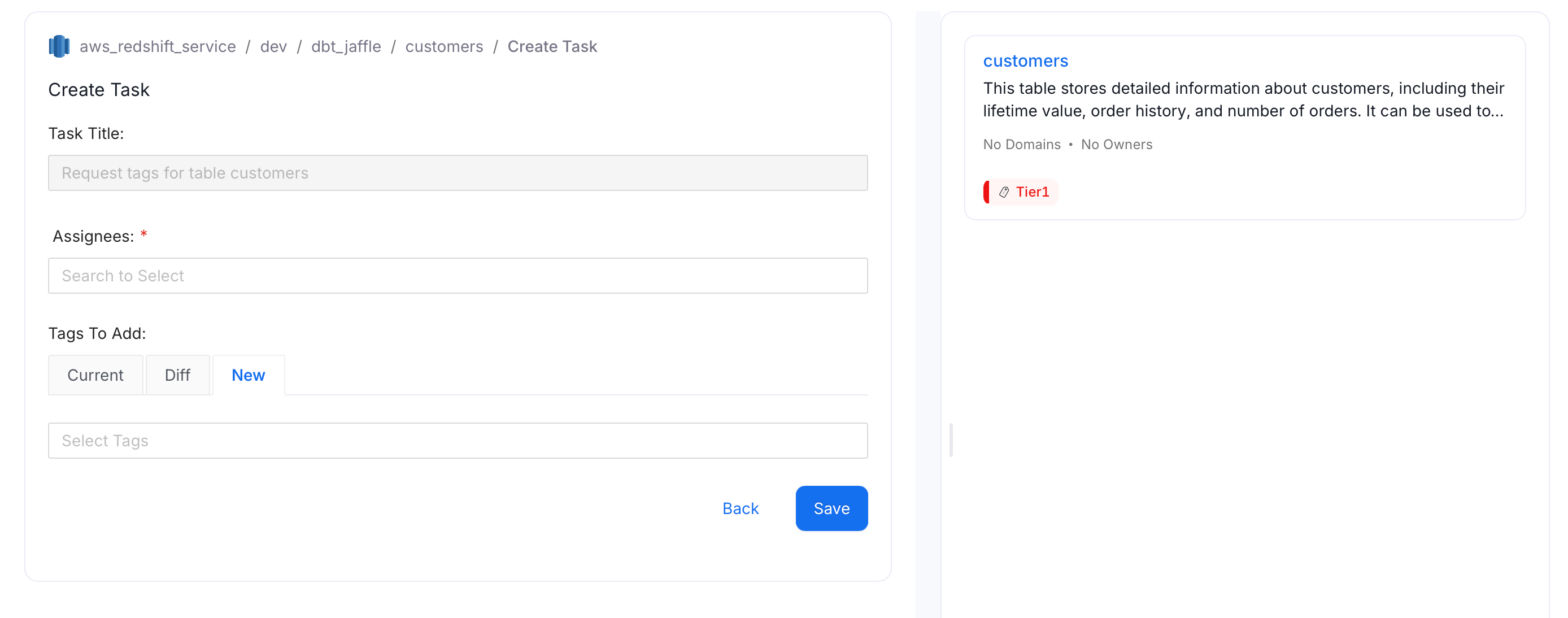Click the Tier1 tag label

coord(1033,193)
